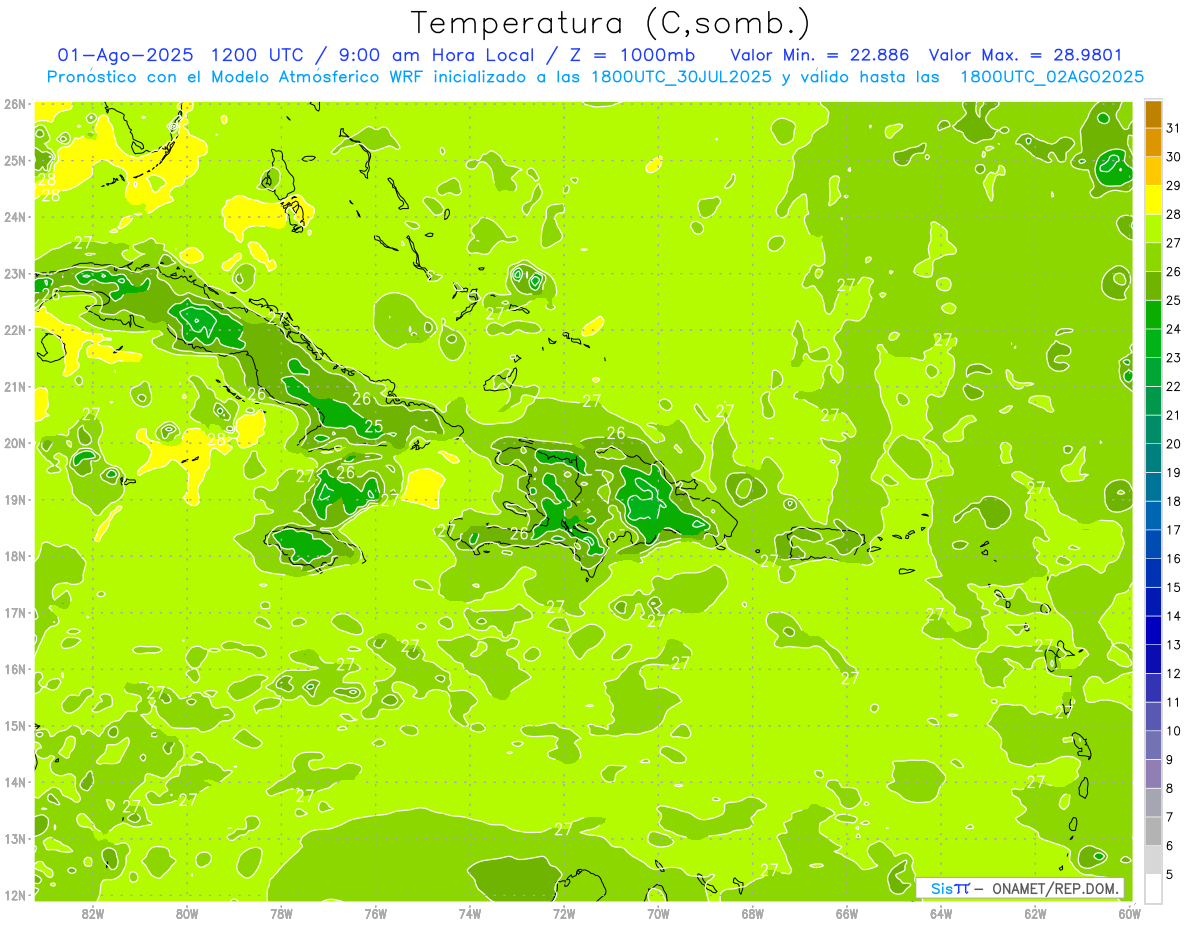
Task: Click the "16N" latitude axis label
Action: tap(14, 669)
